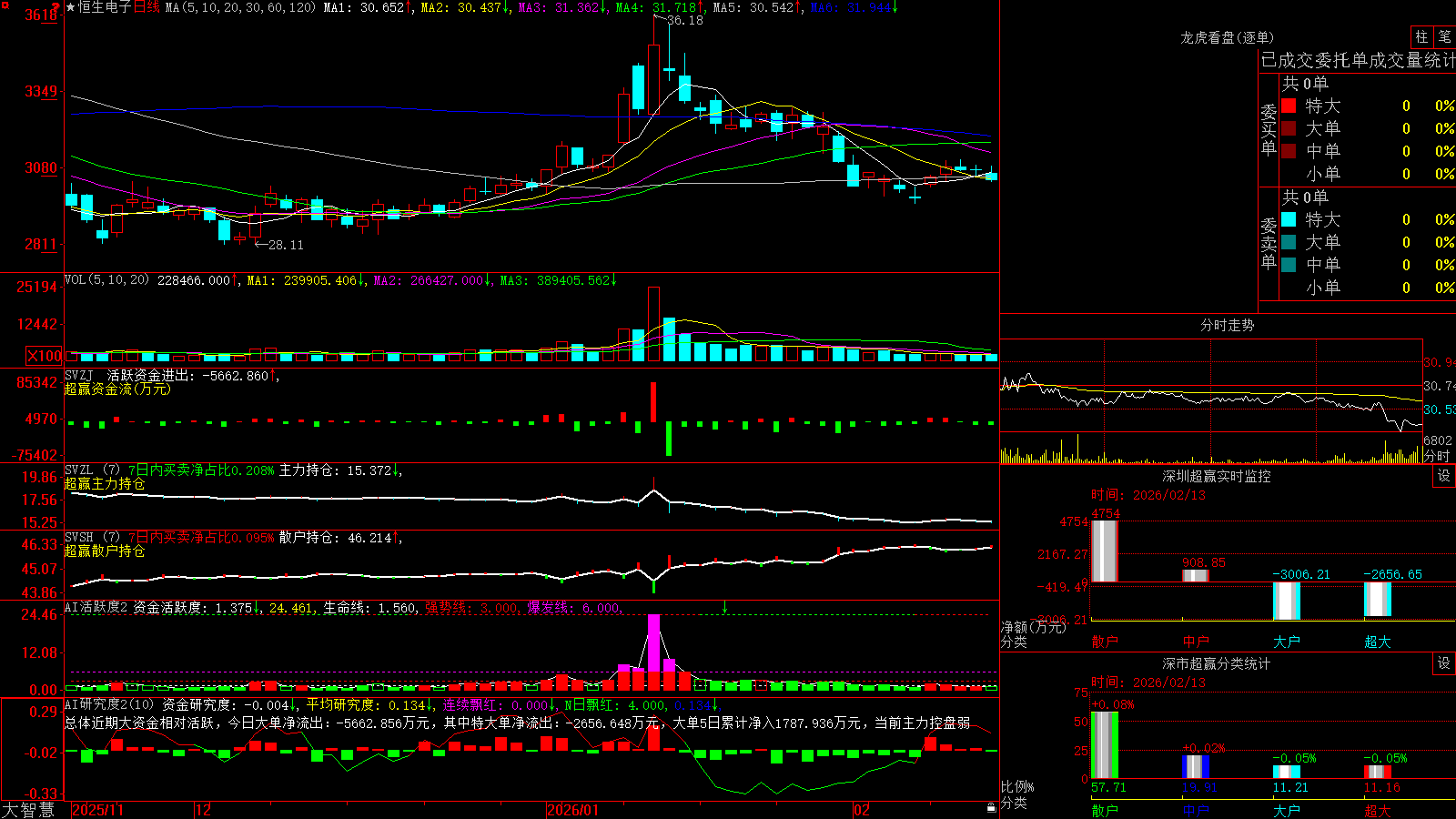This screenshot has width=1456, height=819.
Task: Click the green down-arrow marker in AI活跃度 panel
Action: [725, 607]
